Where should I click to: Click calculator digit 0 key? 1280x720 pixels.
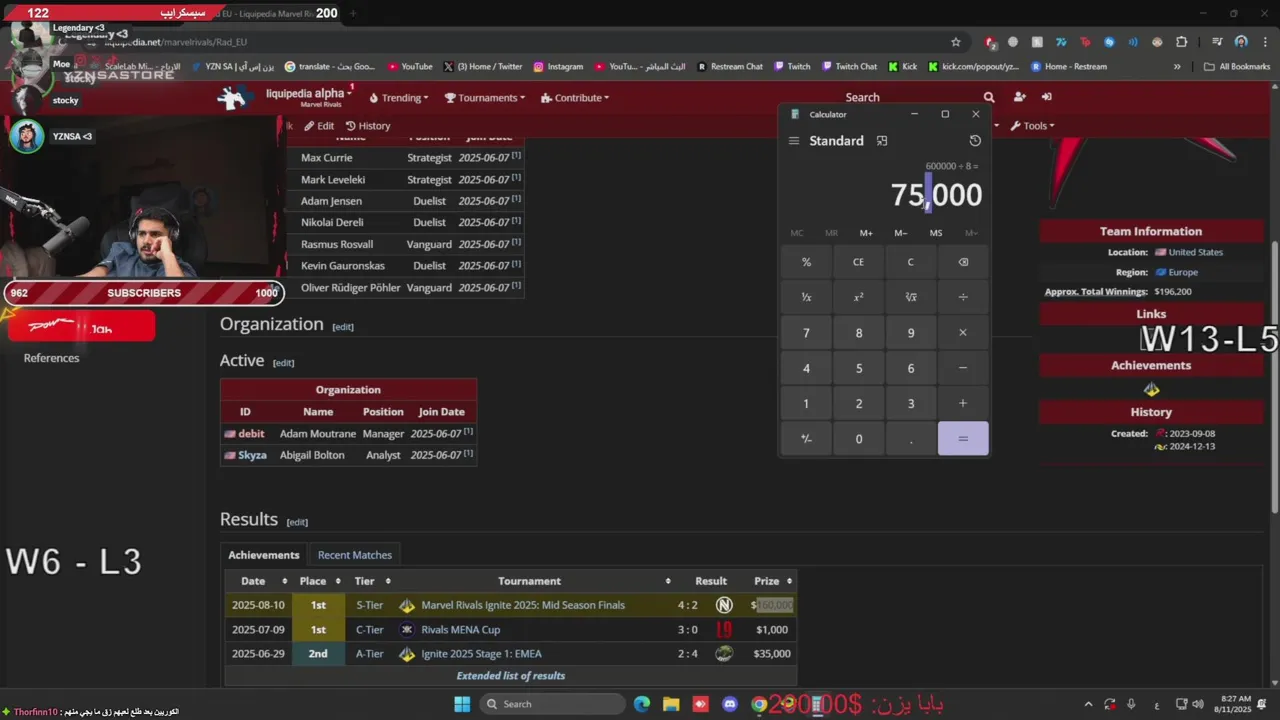pos(858,439)
